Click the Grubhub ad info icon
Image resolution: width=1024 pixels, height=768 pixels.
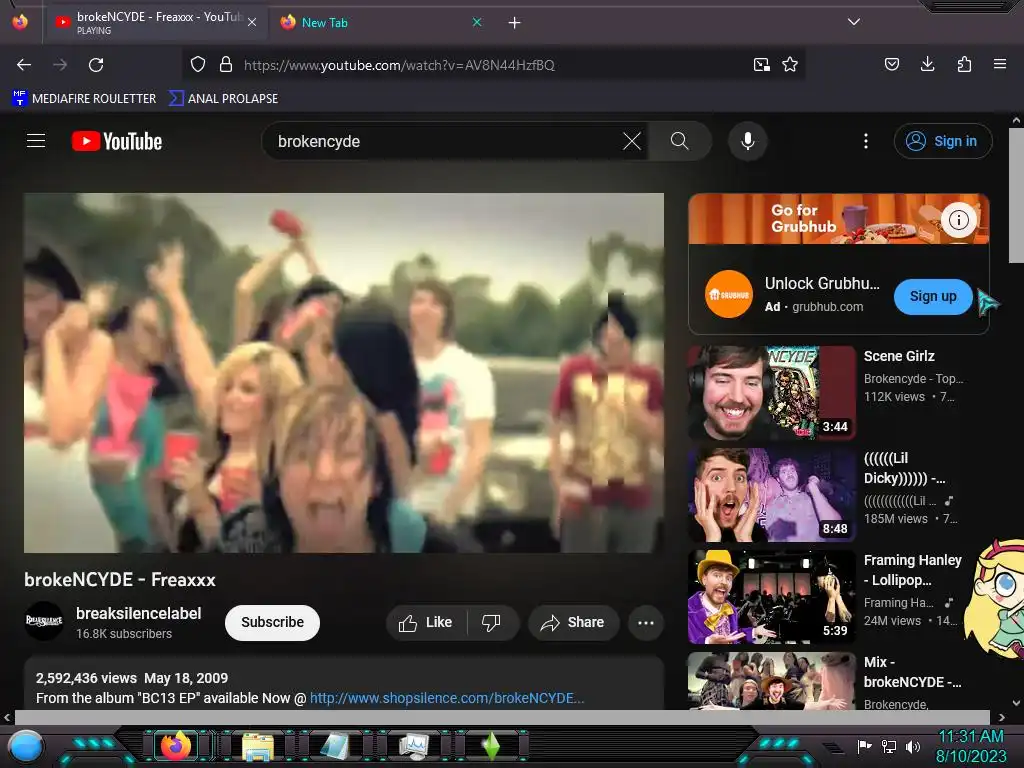click(x=959, y=220)
